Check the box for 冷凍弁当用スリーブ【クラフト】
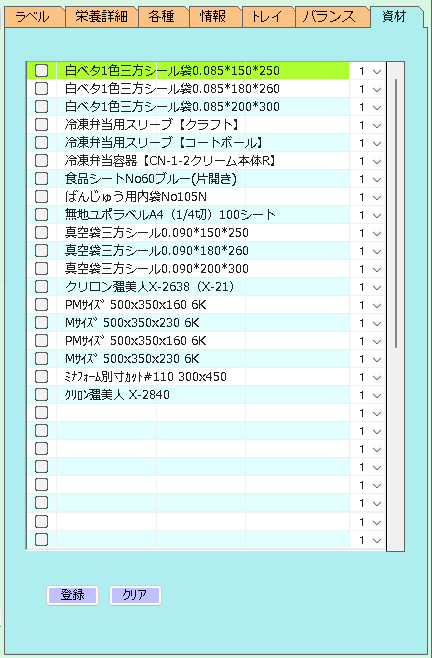This screenshot has height=658, width=432. tap(41, 125)
